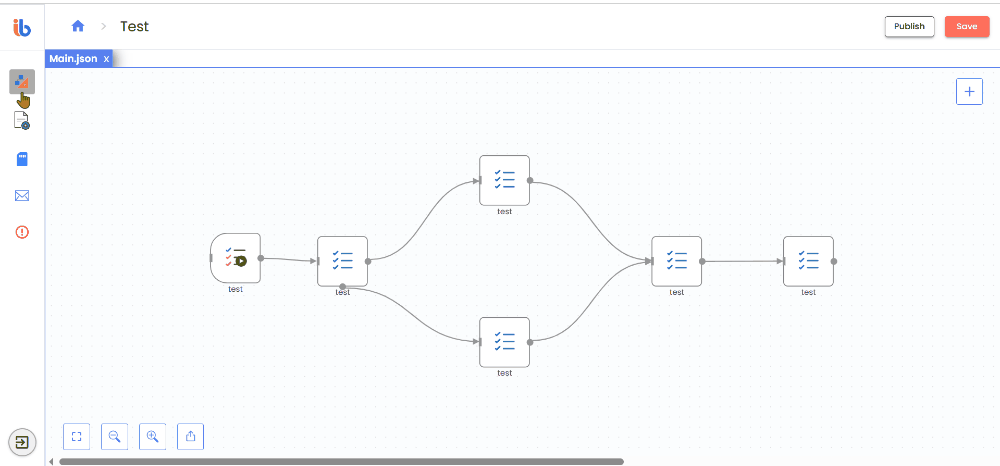Open the blue storage card sidebar icon
The height and width of the screenshot is (466, 1000).
point(22,159)
